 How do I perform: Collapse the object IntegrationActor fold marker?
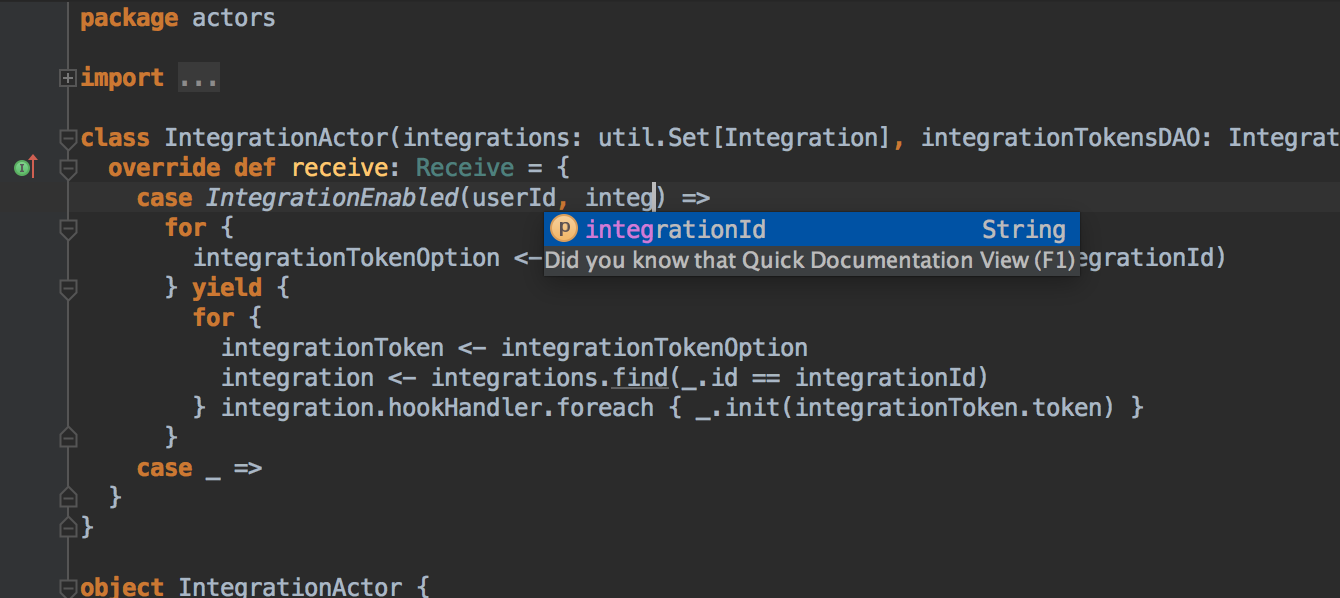pos(68,588)
